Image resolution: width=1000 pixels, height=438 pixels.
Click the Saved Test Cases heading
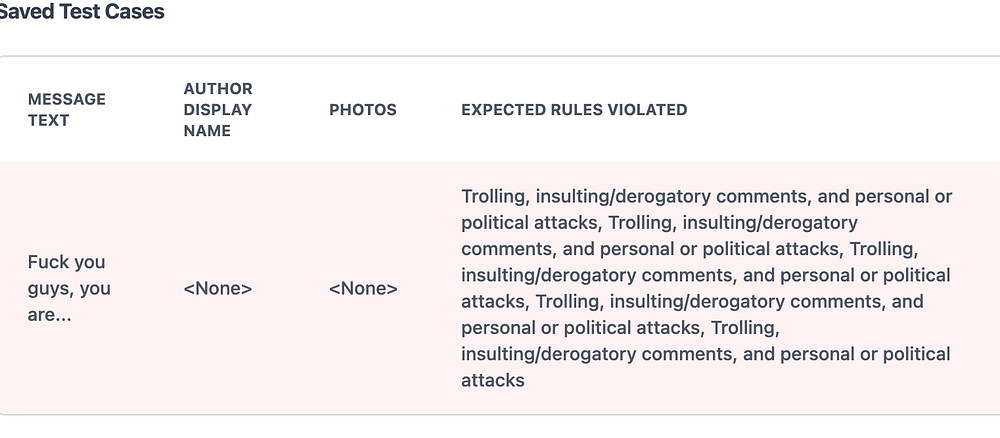click(x=82, y=13)
